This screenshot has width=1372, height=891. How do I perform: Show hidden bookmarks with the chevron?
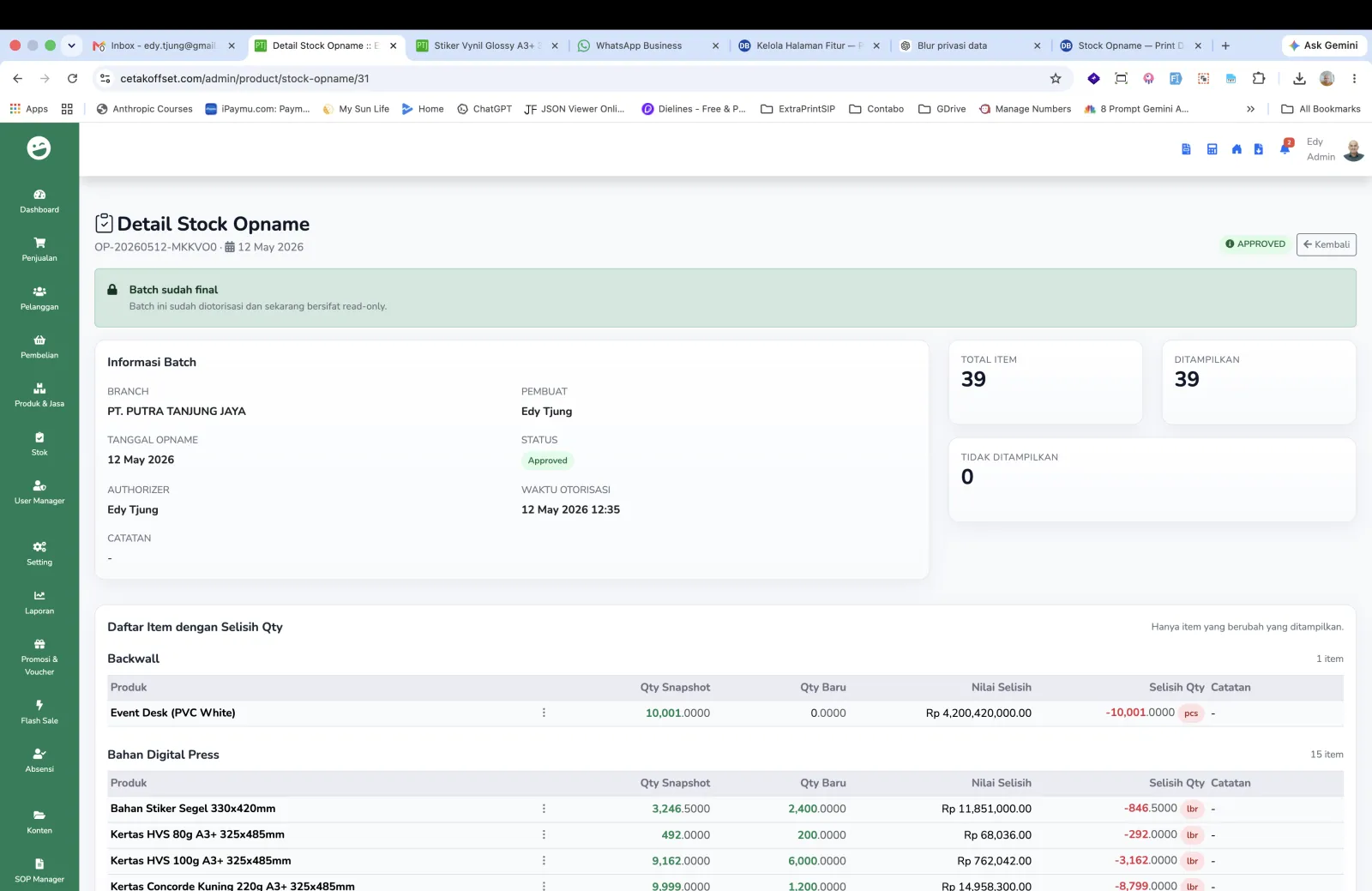(1250, 109)
